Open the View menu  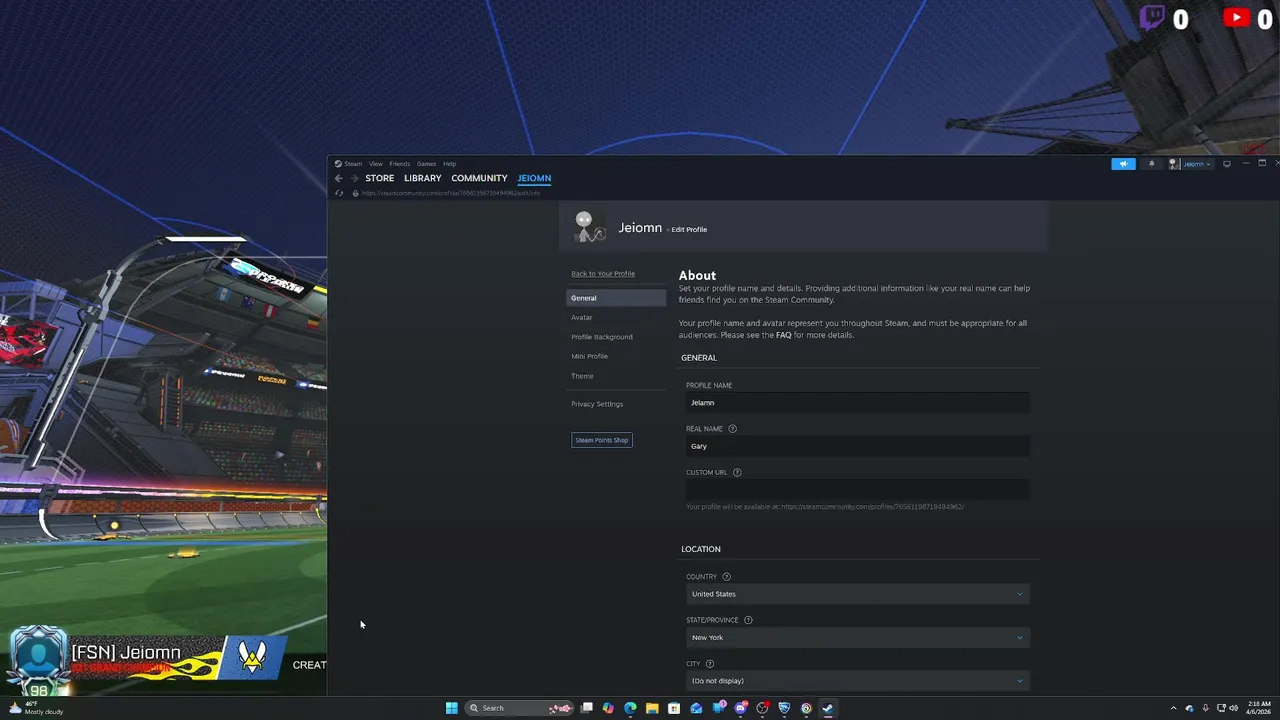[x=376, y=164]
